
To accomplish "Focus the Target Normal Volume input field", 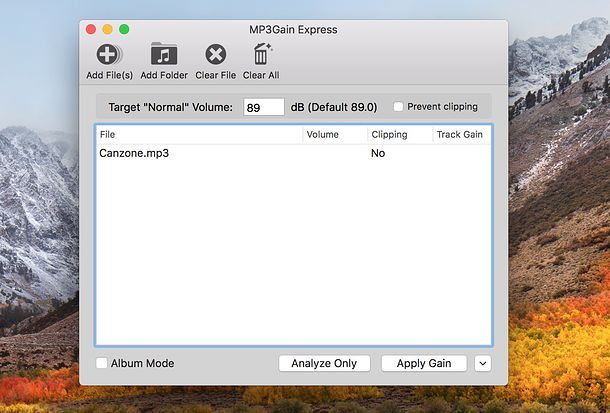I will pos(264,107).
